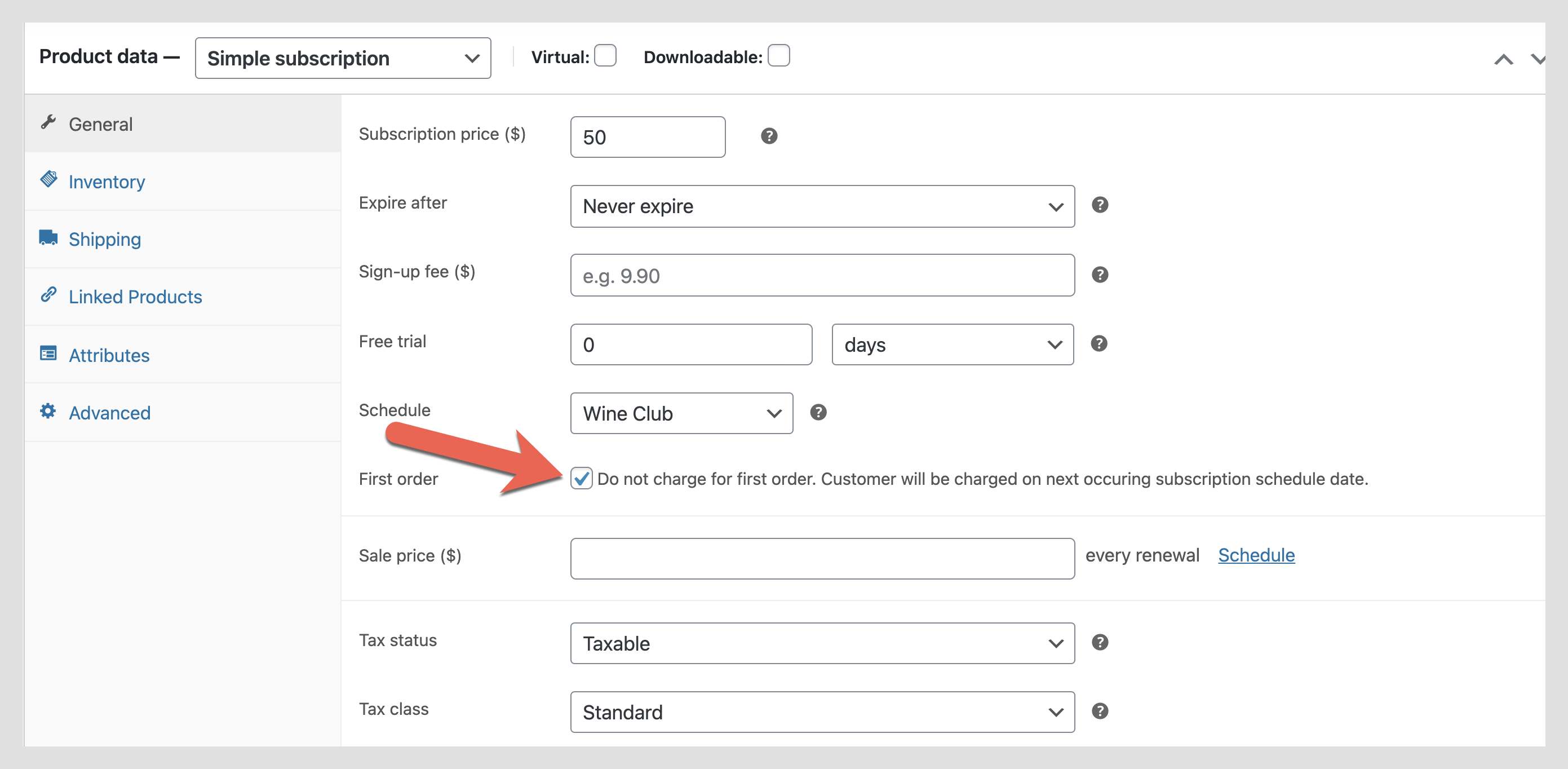
Task: Go to the Advanced settings tab
Action: [109, 413]
